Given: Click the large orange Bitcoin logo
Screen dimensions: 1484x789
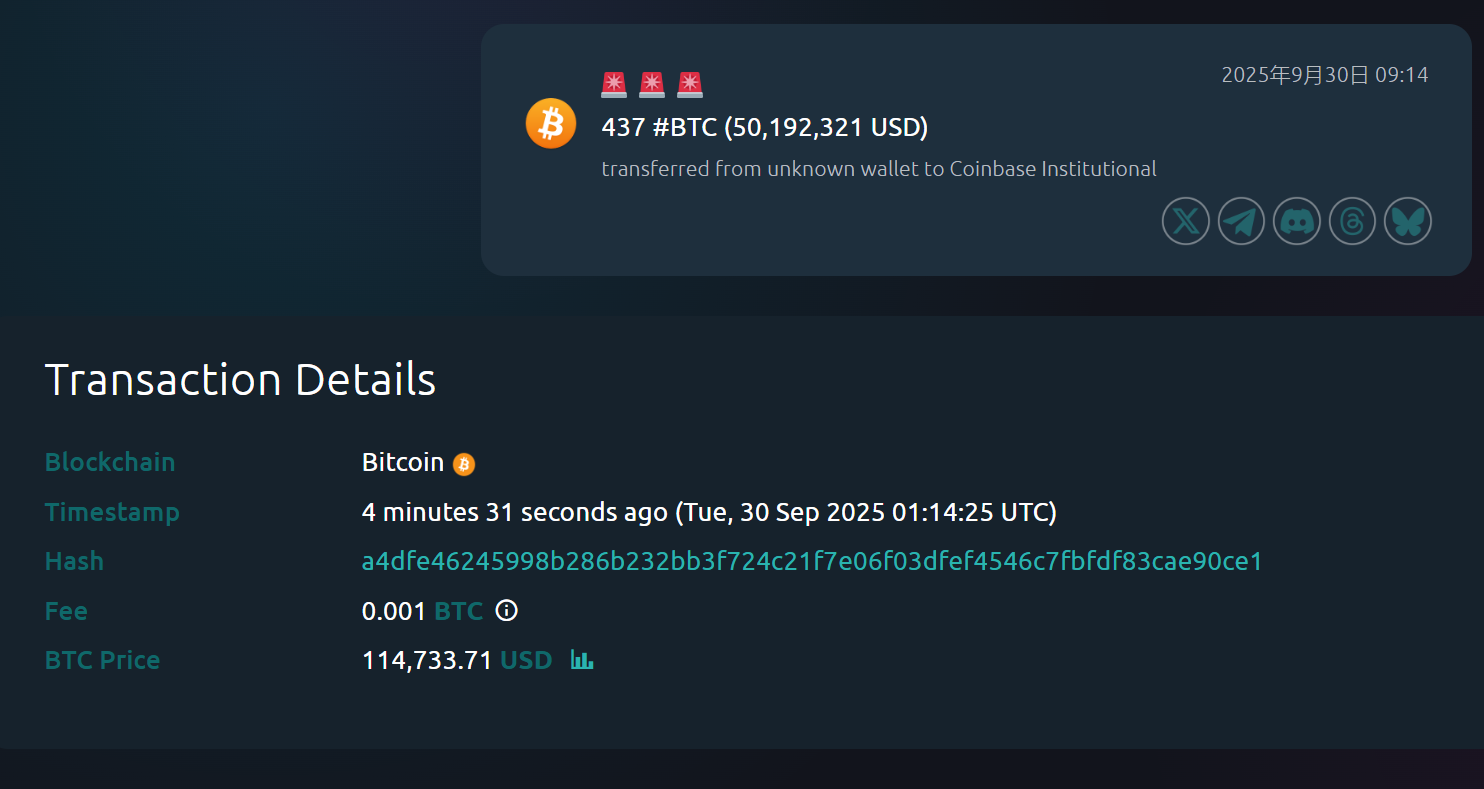Looking at the screenshot, I should (x=551, y=124).
